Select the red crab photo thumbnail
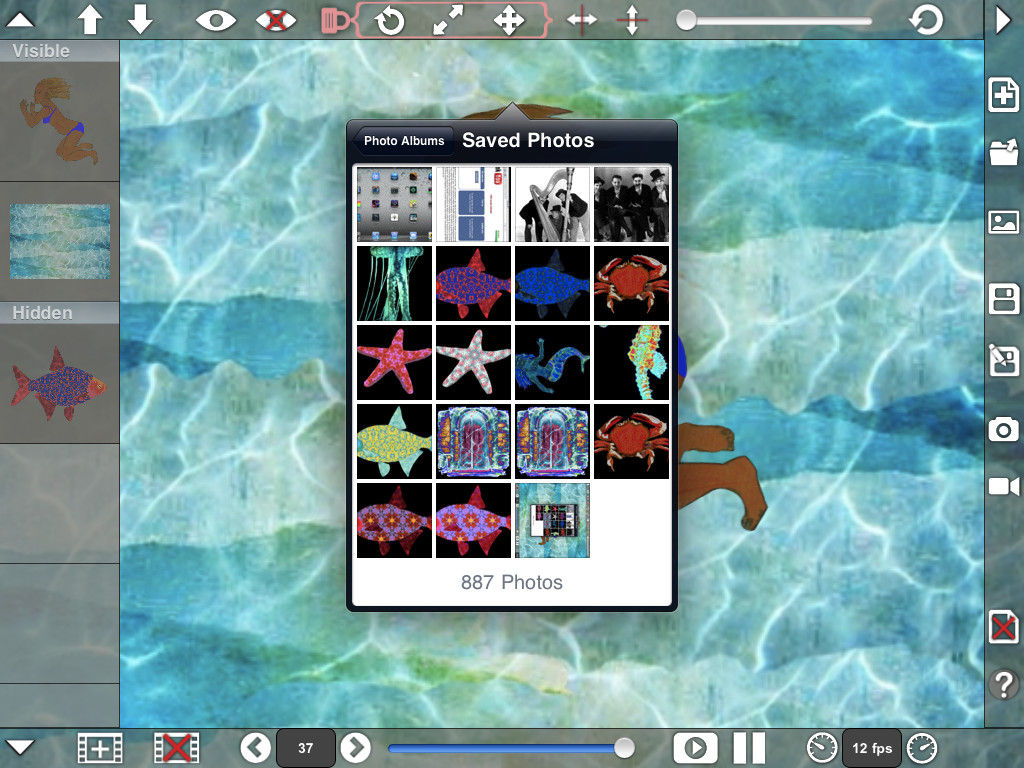Viewport: 1024px width, 768px height. click(631, 283)
